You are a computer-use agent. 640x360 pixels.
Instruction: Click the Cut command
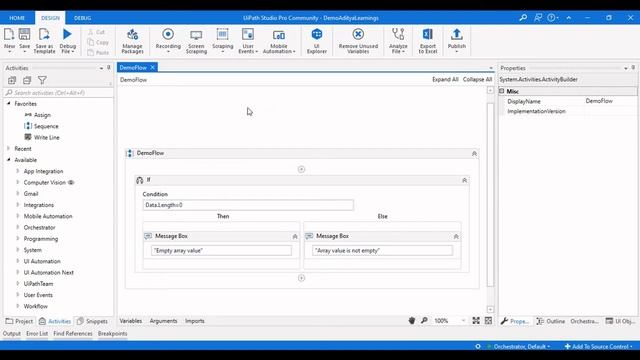[97, 32]
